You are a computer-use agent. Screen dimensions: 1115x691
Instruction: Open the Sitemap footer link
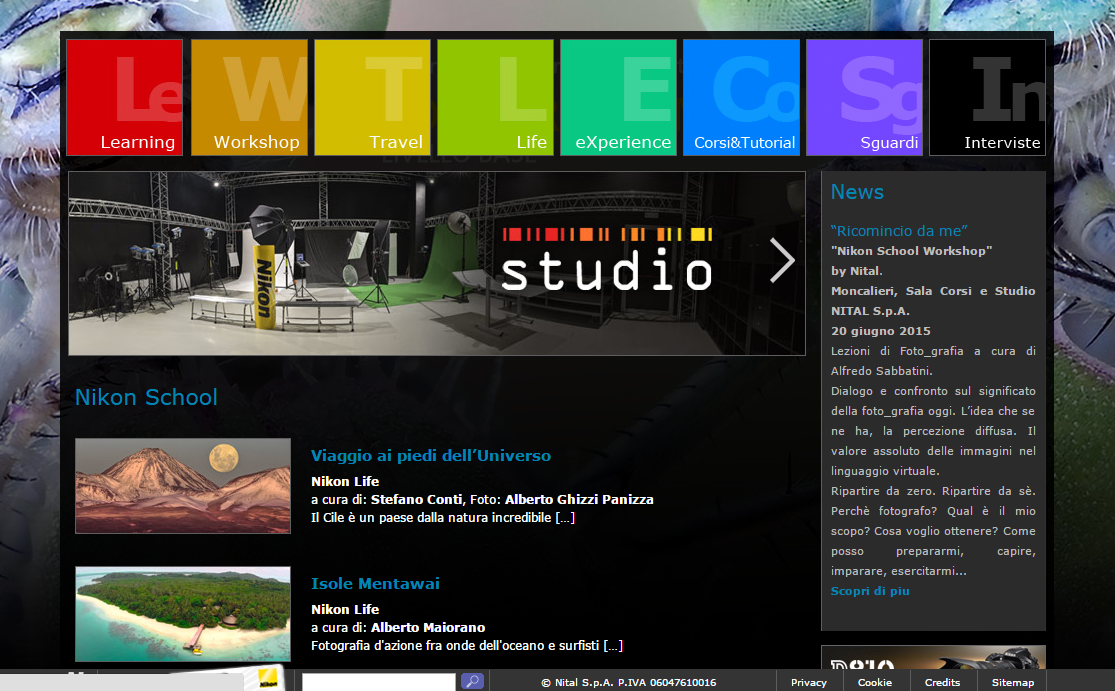pyautogui.click(x=1013, y=682)
